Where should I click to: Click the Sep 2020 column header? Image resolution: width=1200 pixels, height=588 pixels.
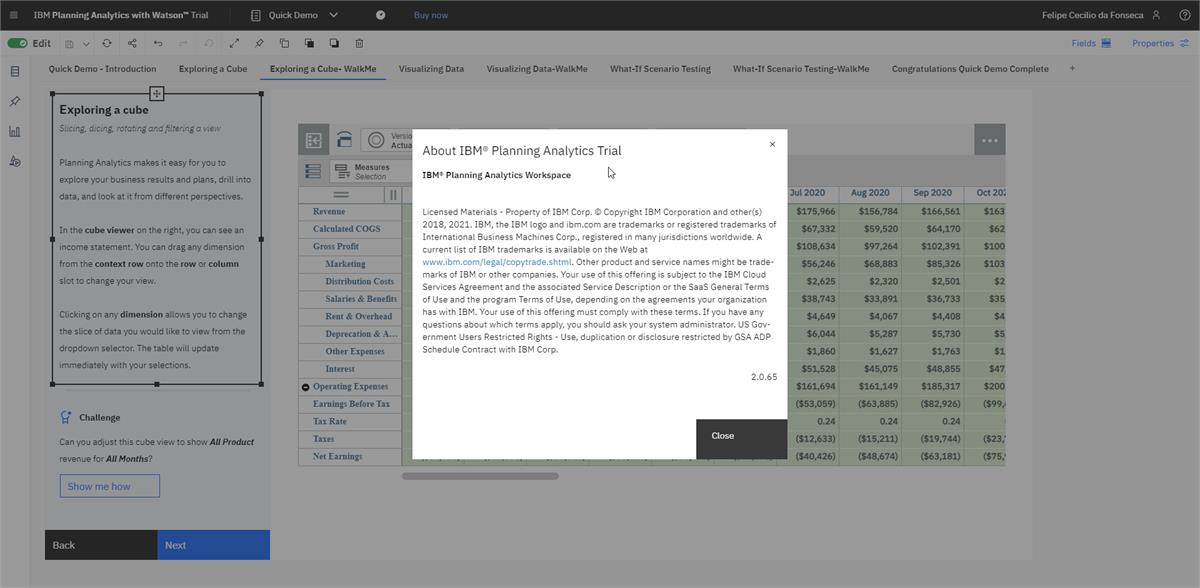pyautogui.click(x=932, y=193)
